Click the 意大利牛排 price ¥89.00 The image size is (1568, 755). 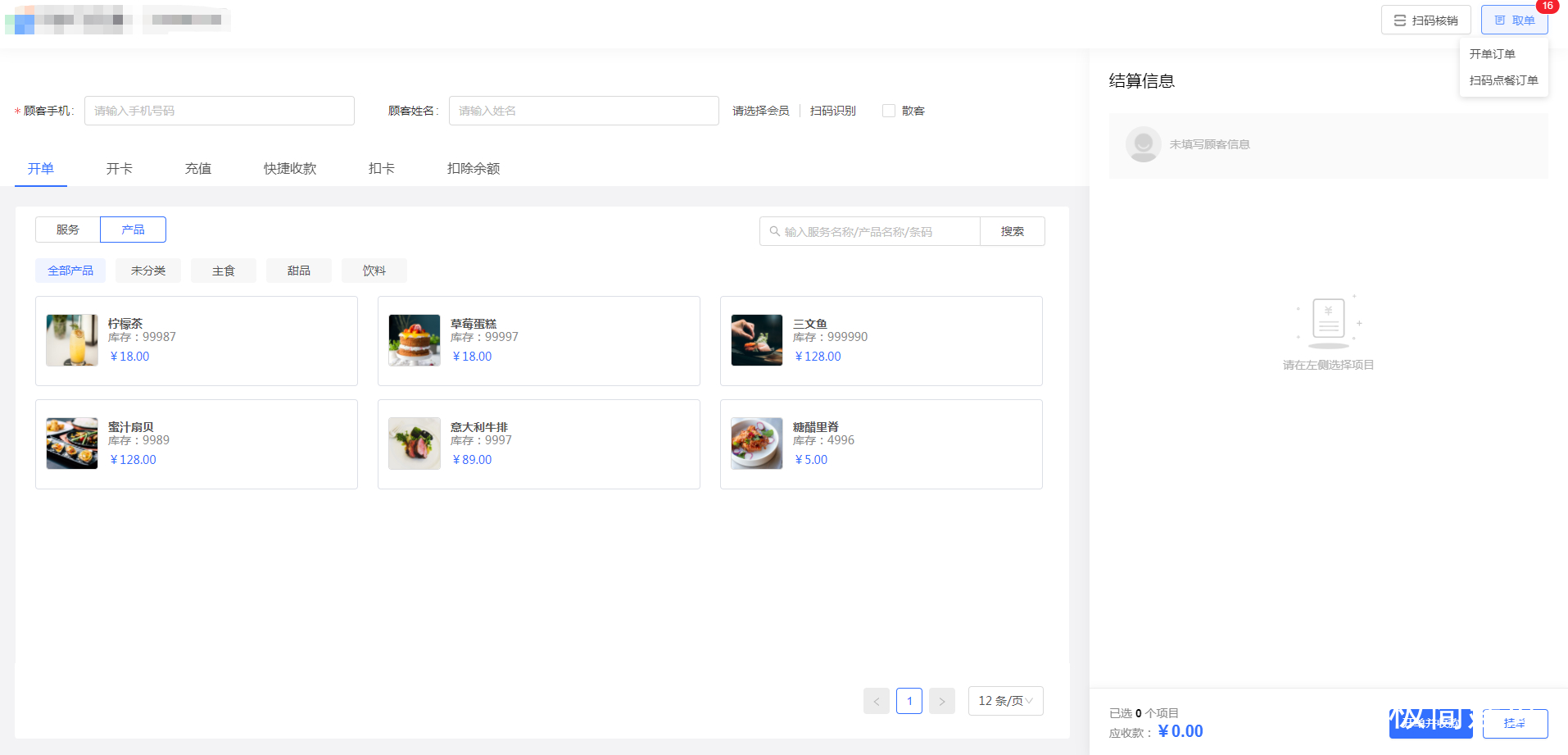pyautogui.click(x=472, y=460)
